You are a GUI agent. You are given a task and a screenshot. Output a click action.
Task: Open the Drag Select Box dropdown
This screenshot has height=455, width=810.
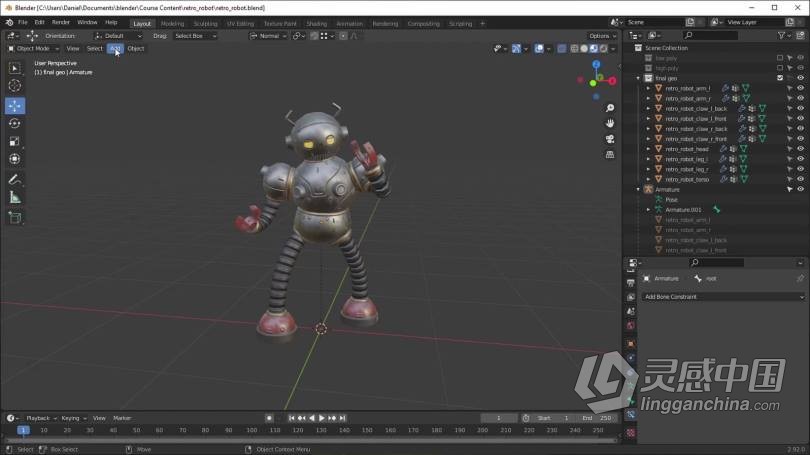click(x=195, y=36)
